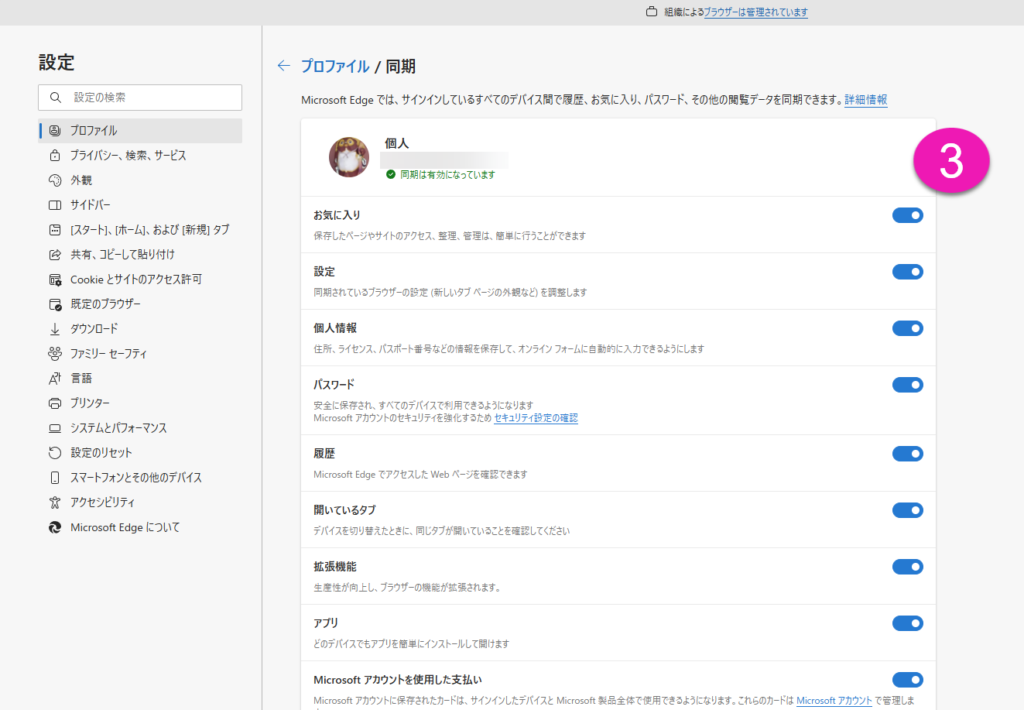The image size is (1024, 710).
Task: Click the プロファイル breadcrumb link
Action: 335,66
